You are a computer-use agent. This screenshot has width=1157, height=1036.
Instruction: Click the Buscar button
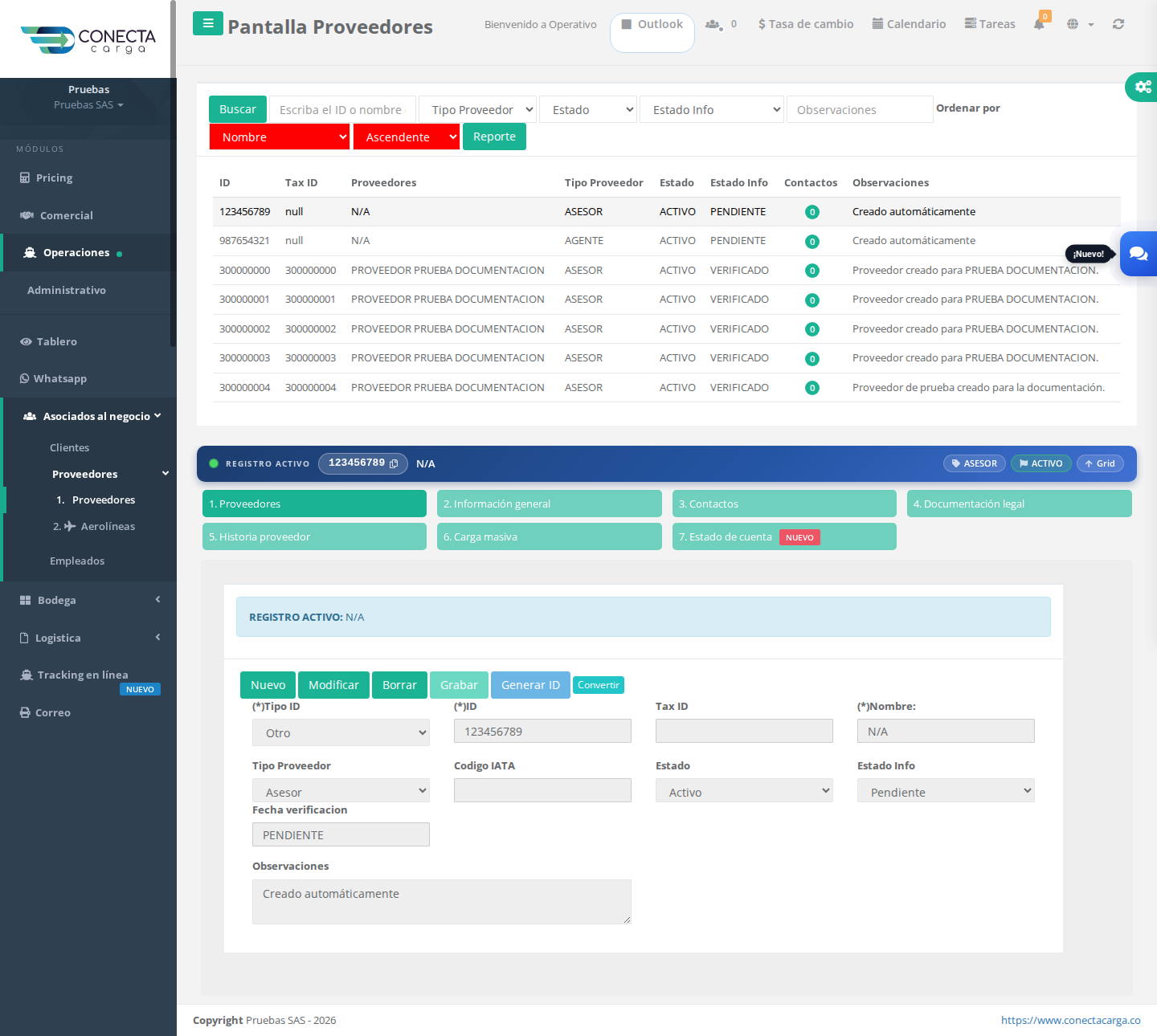pyautogui.click(x=238, y=109)
